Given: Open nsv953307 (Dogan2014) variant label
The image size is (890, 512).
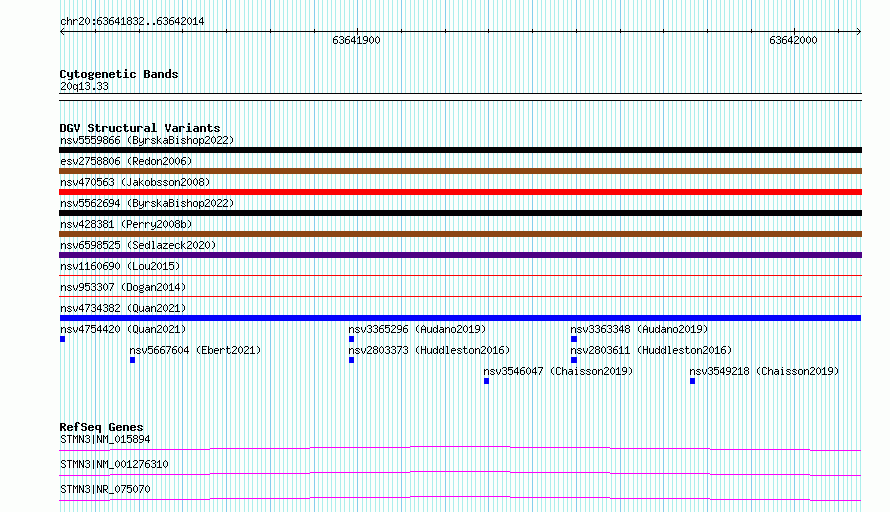Looking at the screenshot, I should [123, 287].
